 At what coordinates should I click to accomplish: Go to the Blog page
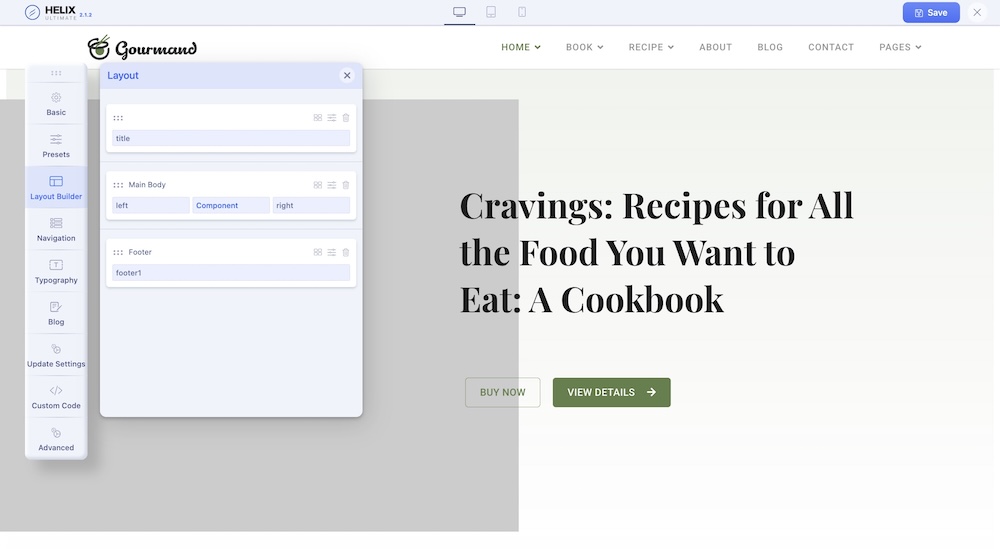click(x=770, y=47)
